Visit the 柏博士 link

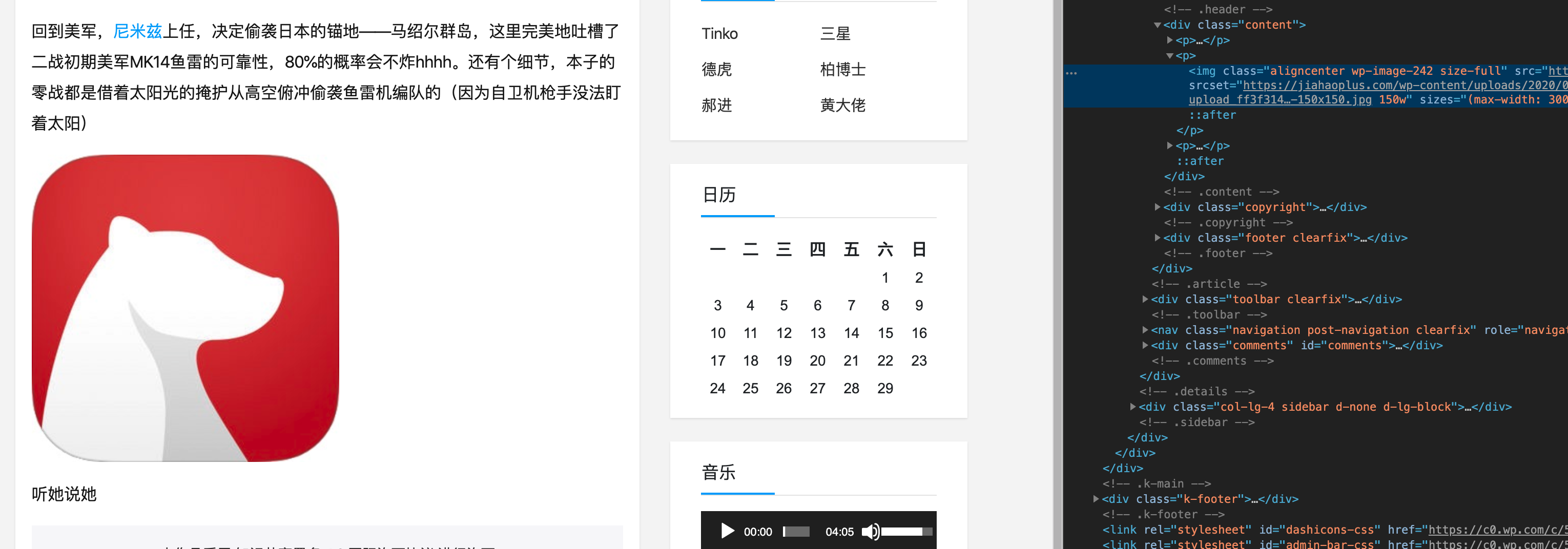(x=843, y=69)
